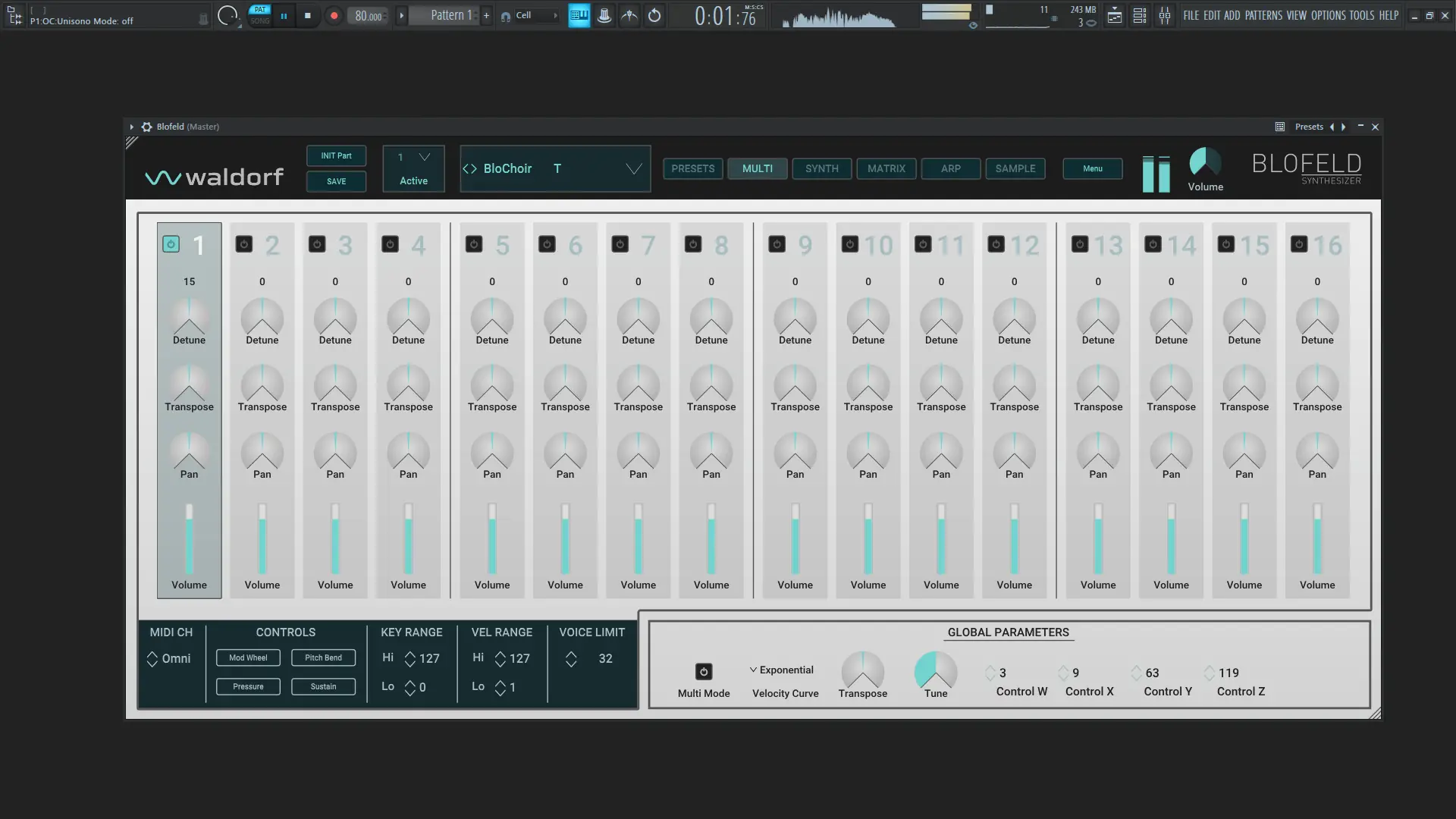The width and height of the screenshot is (1456, 819).
Task: Open the playlist view icon
Action: point(1115,15)
